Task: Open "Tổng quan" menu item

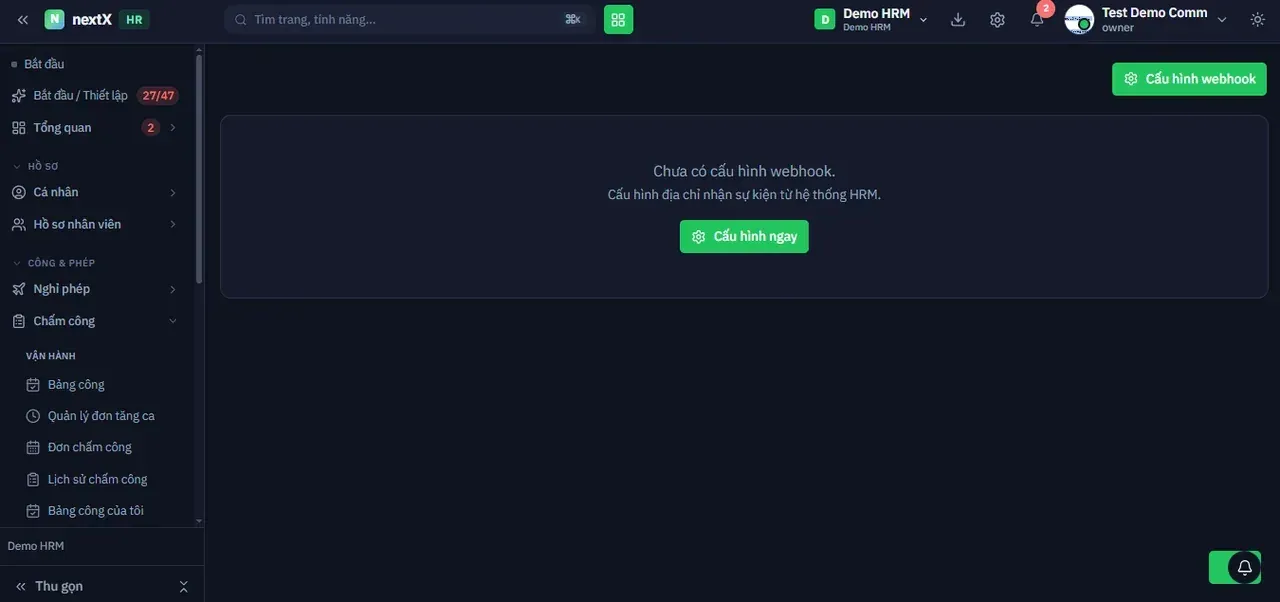Action: (94, 128)
